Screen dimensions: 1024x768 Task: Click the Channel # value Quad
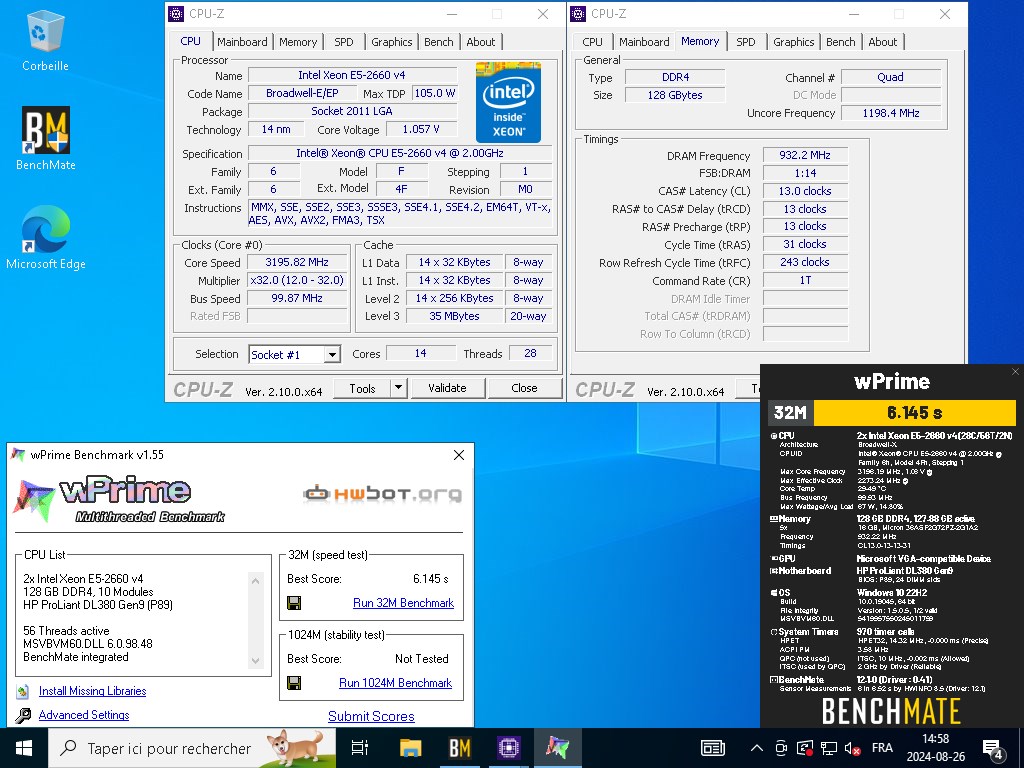(891, 77)
